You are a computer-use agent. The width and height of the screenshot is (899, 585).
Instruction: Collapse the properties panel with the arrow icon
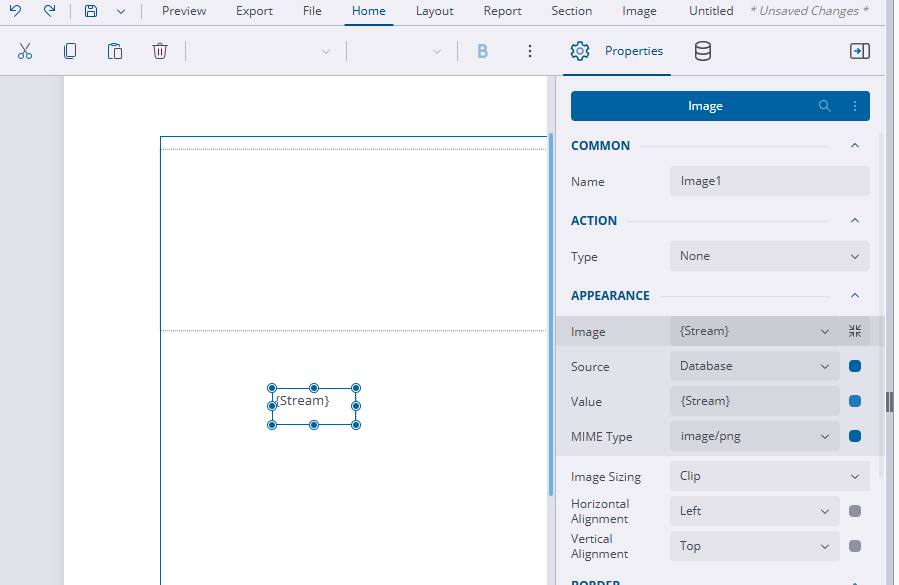(859, 51)
